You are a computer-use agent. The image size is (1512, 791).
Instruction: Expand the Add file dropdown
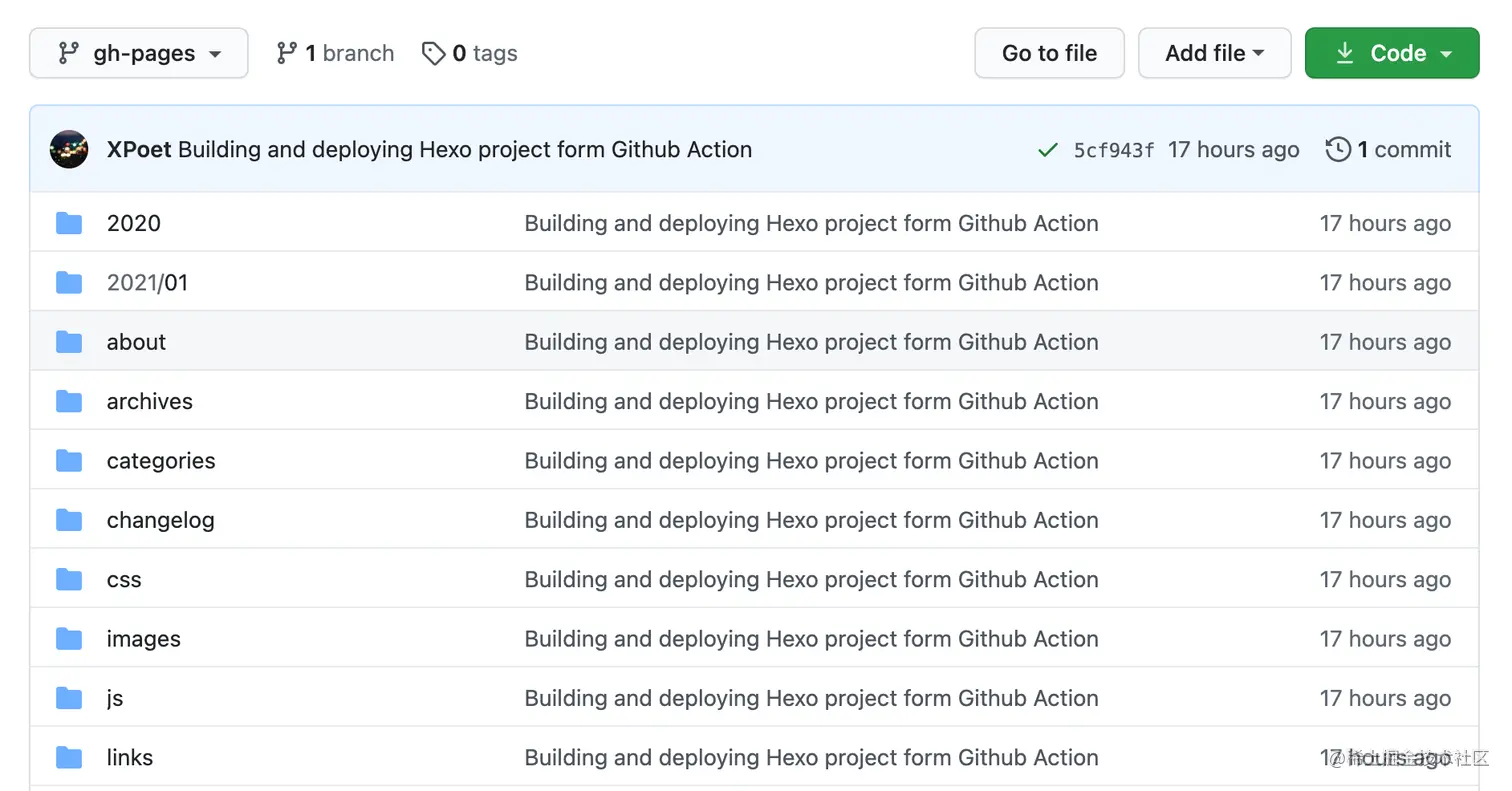point(1214,53)
